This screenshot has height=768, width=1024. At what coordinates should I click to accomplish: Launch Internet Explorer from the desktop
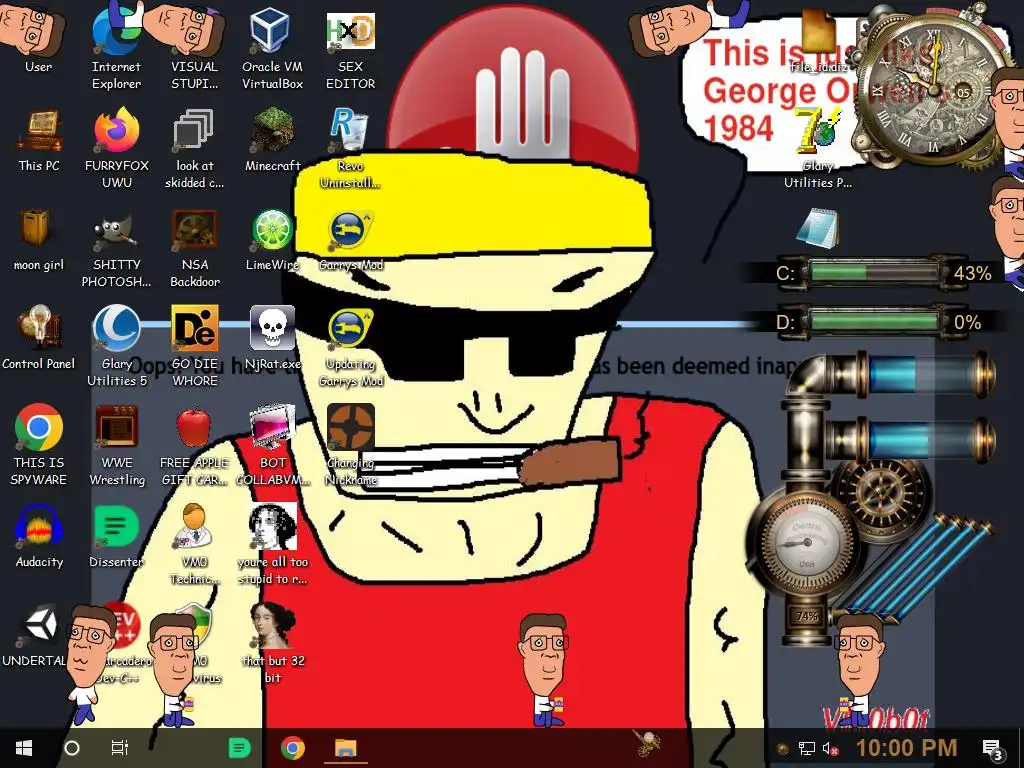(x=116, y=49)
